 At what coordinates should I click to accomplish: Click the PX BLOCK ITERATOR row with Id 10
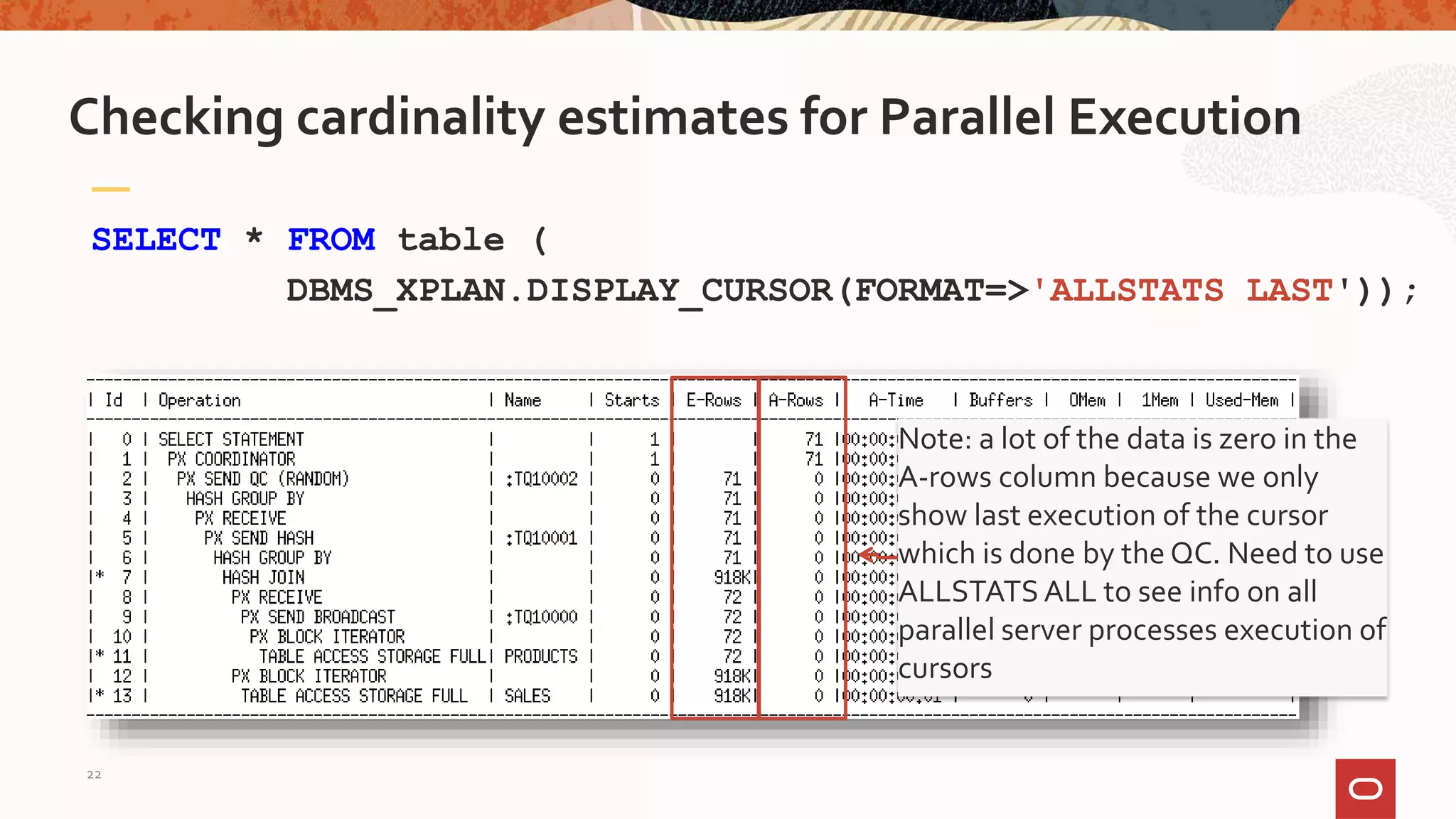point(327,636)
